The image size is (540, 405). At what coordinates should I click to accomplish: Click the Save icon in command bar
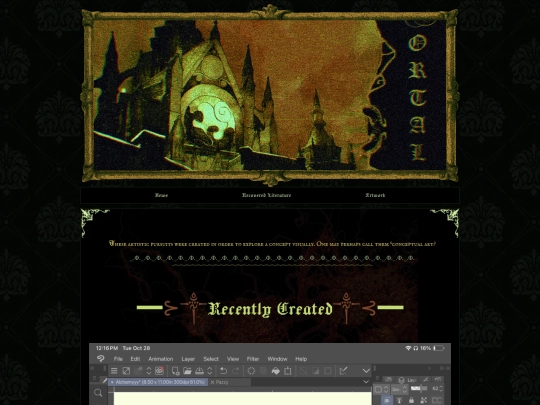[199, 371]
